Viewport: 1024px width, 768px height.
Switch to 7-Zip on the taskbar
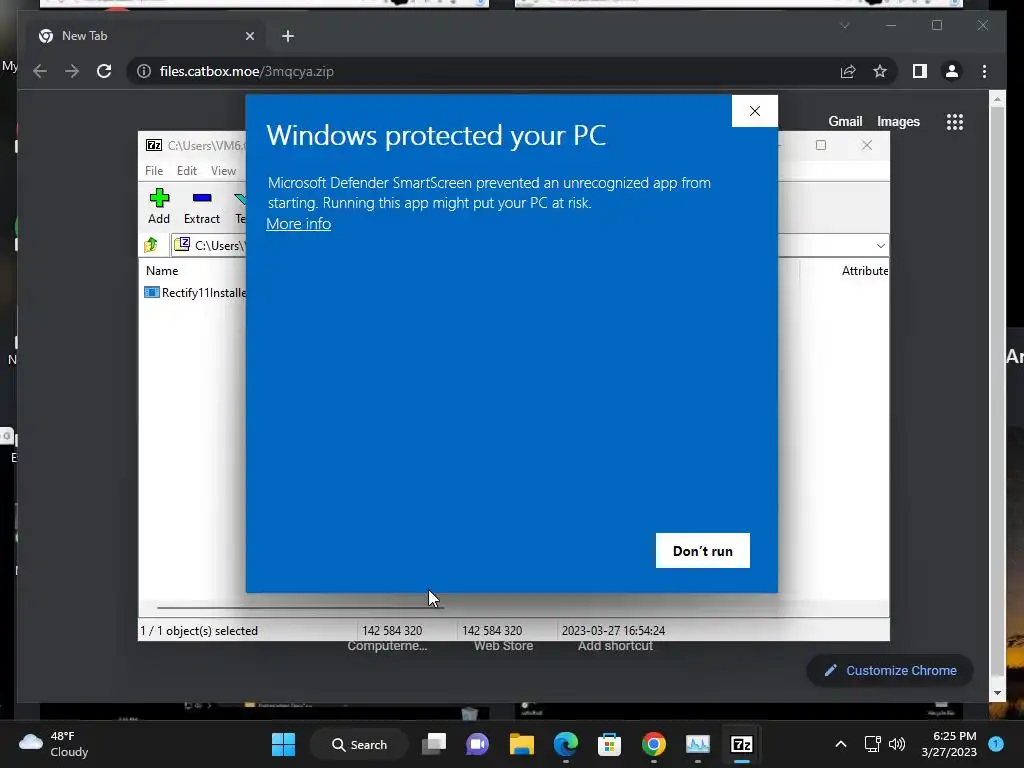(742, 744)
